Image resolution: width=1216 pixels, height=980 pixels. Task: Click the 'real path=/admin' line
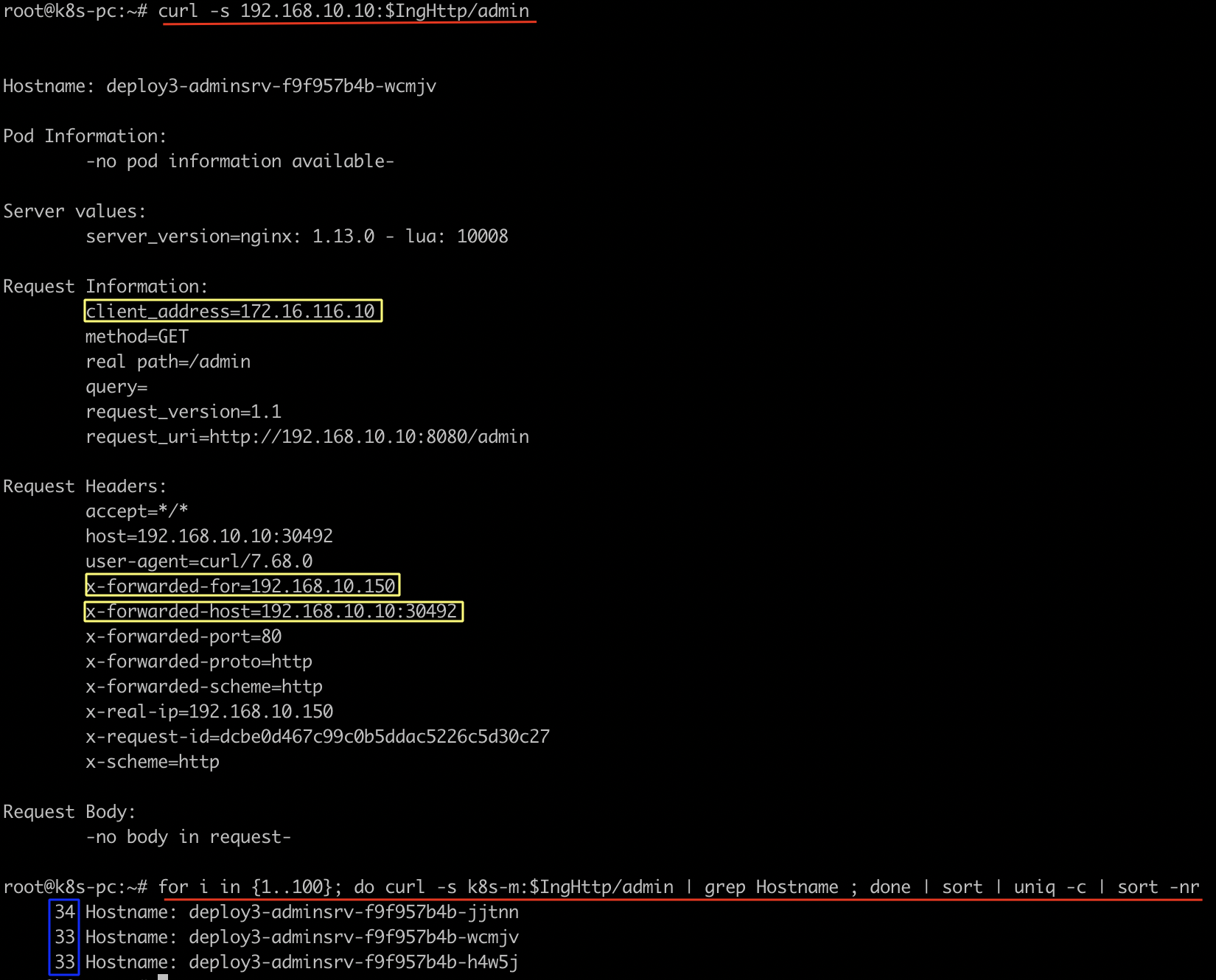coord(168,362)
